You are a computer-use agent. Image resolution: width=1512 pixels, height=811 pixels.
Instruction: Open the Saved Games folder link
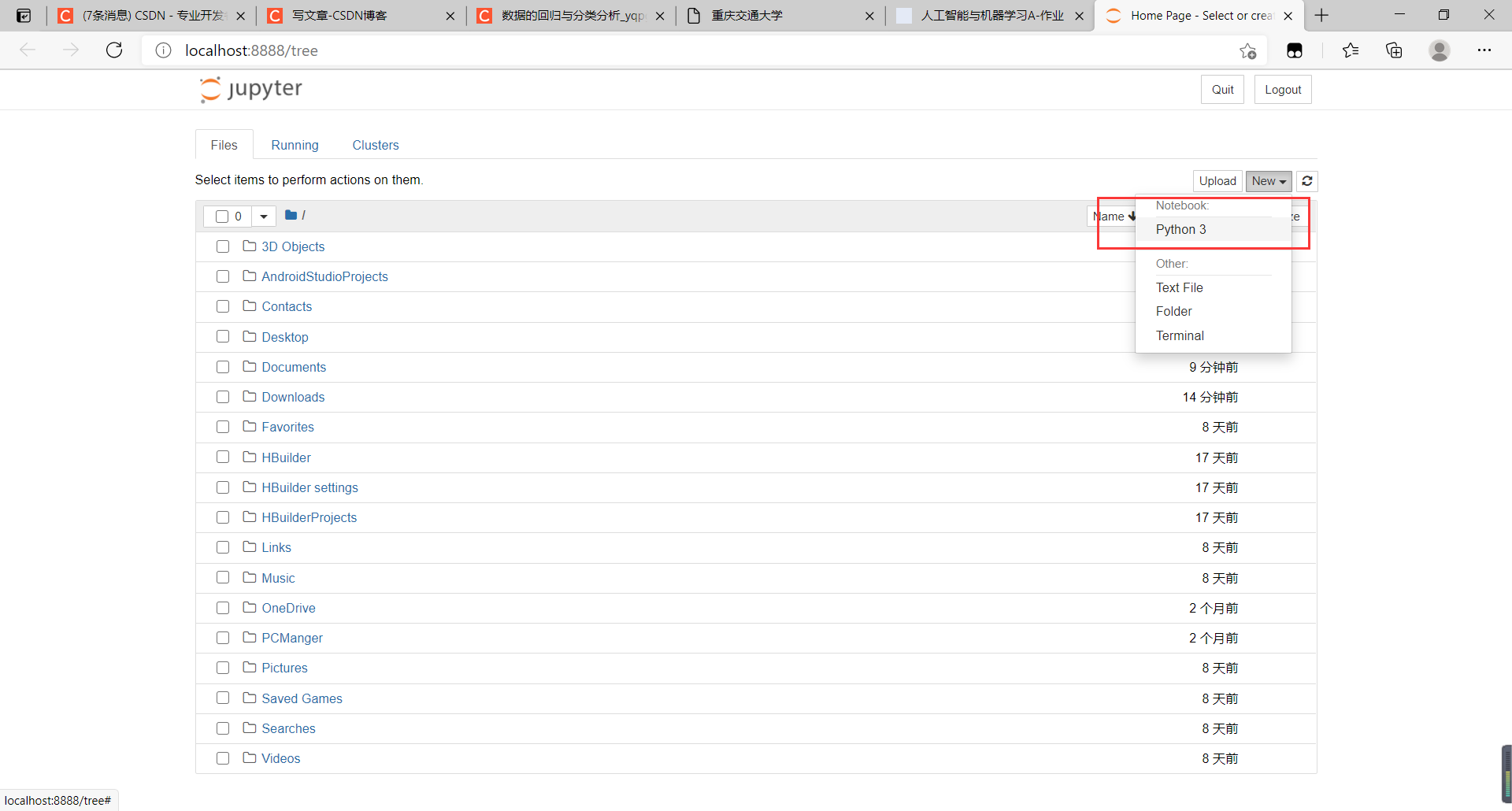tap(302, 698)
